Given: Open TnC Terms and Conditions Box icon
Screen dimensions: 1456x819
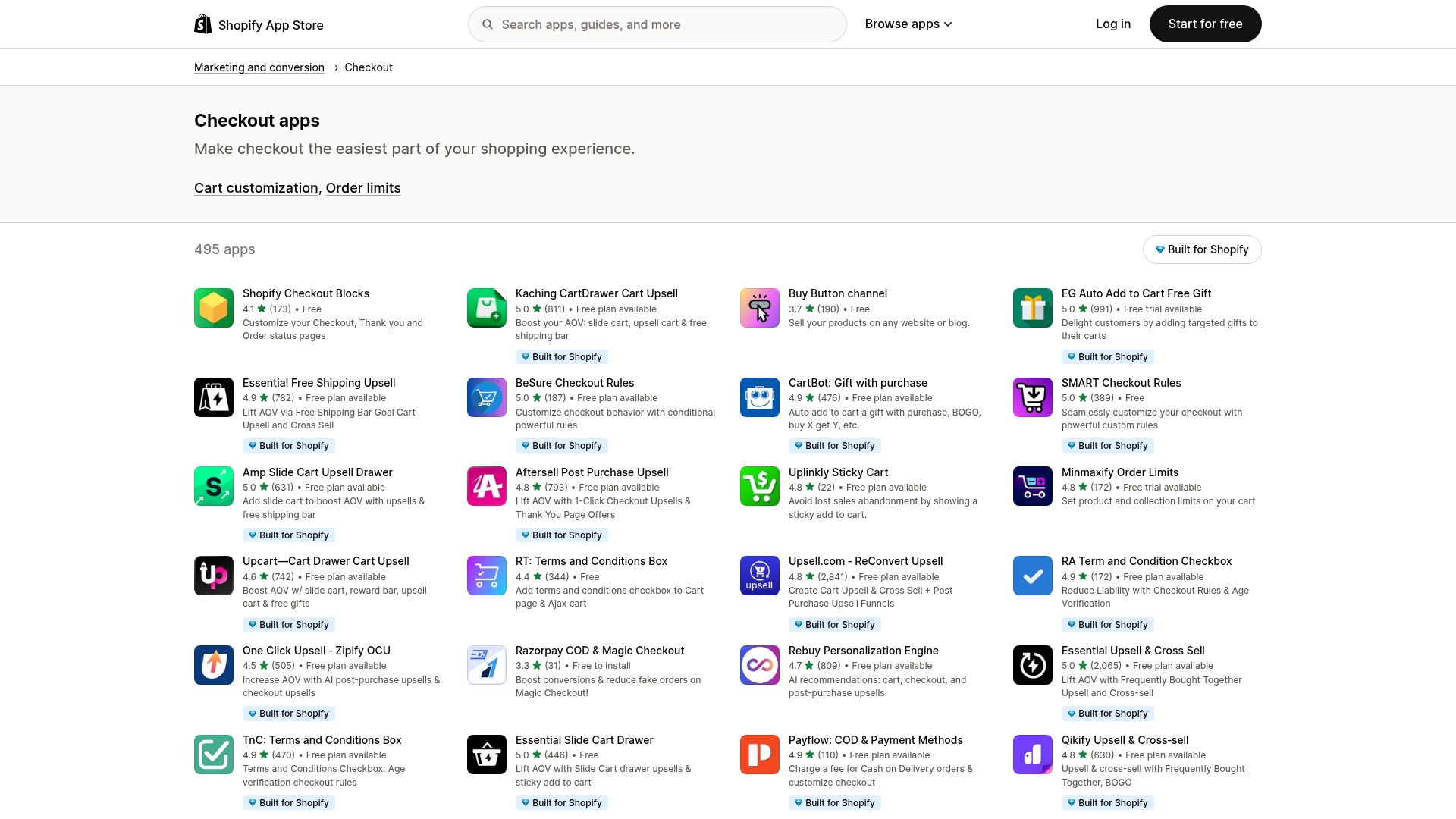Looking at the screenshot, I should click(214, 755).
